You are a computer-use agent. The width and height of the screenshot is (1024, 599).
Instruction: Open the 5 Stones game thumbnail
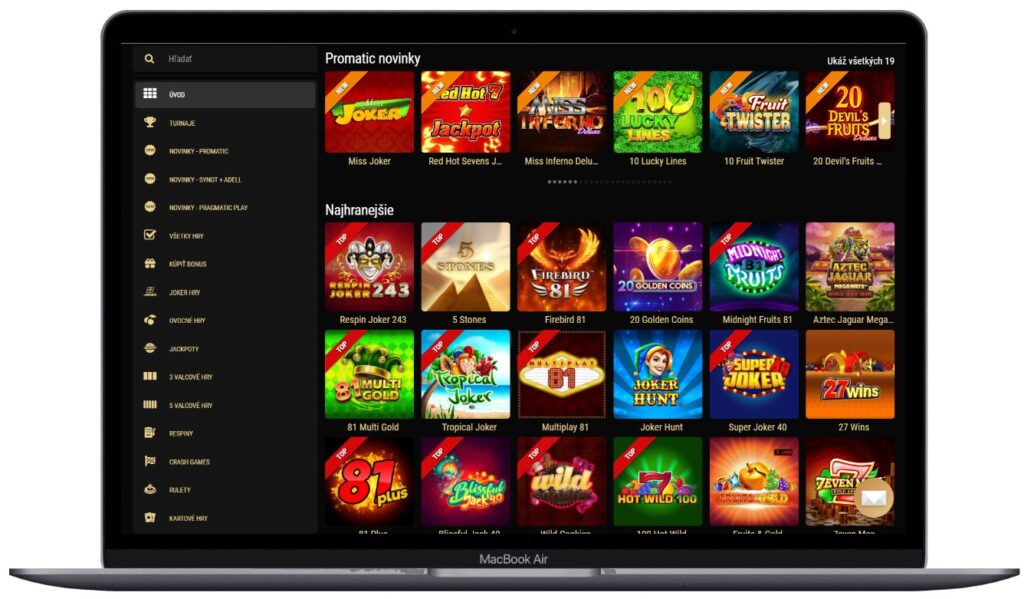[x=466, y=267]
